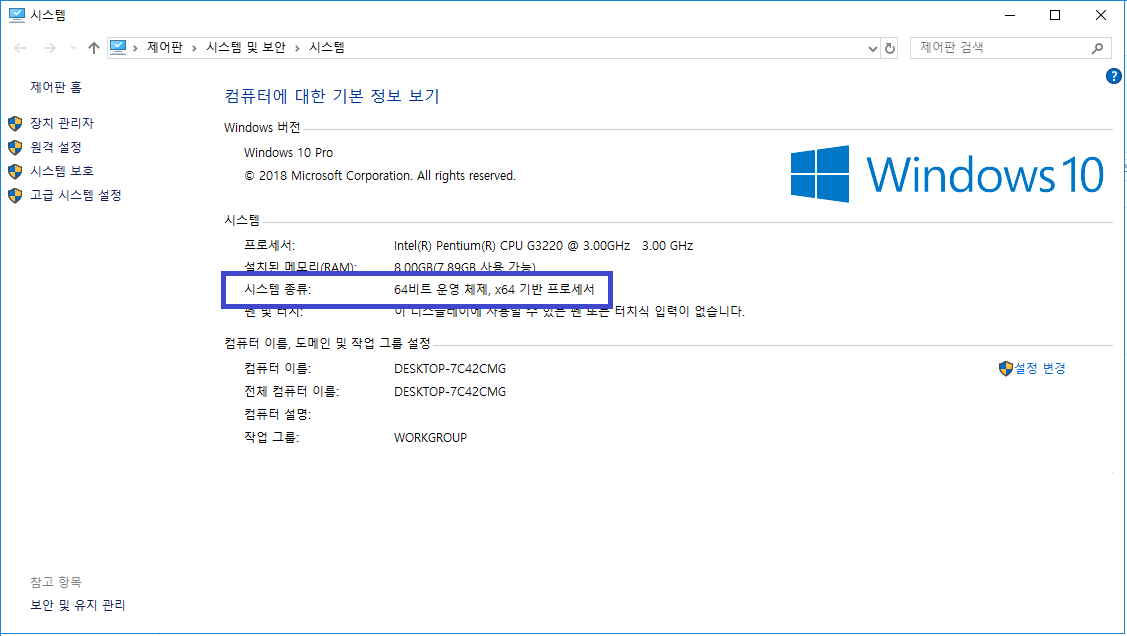Refresh the address bar view
Screen dimensions: 1127x636
[890, 48]
